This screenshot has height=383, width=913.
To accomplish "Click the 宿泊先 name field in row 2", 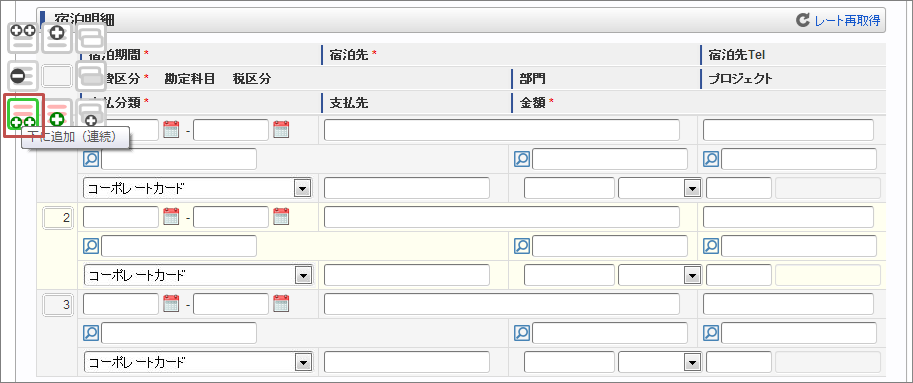I will point(502,217).
